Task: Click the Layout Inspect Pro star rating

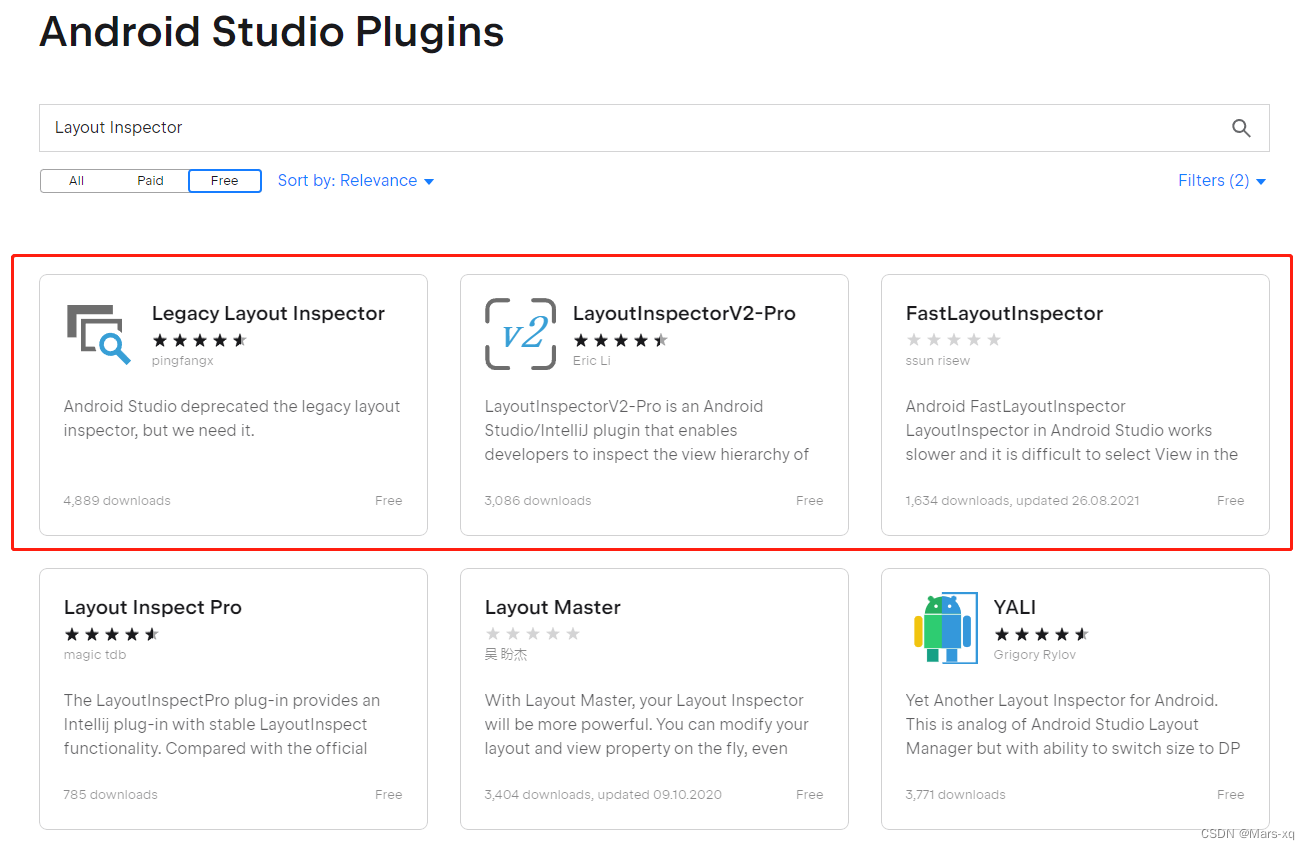Action: click(111, 634)
